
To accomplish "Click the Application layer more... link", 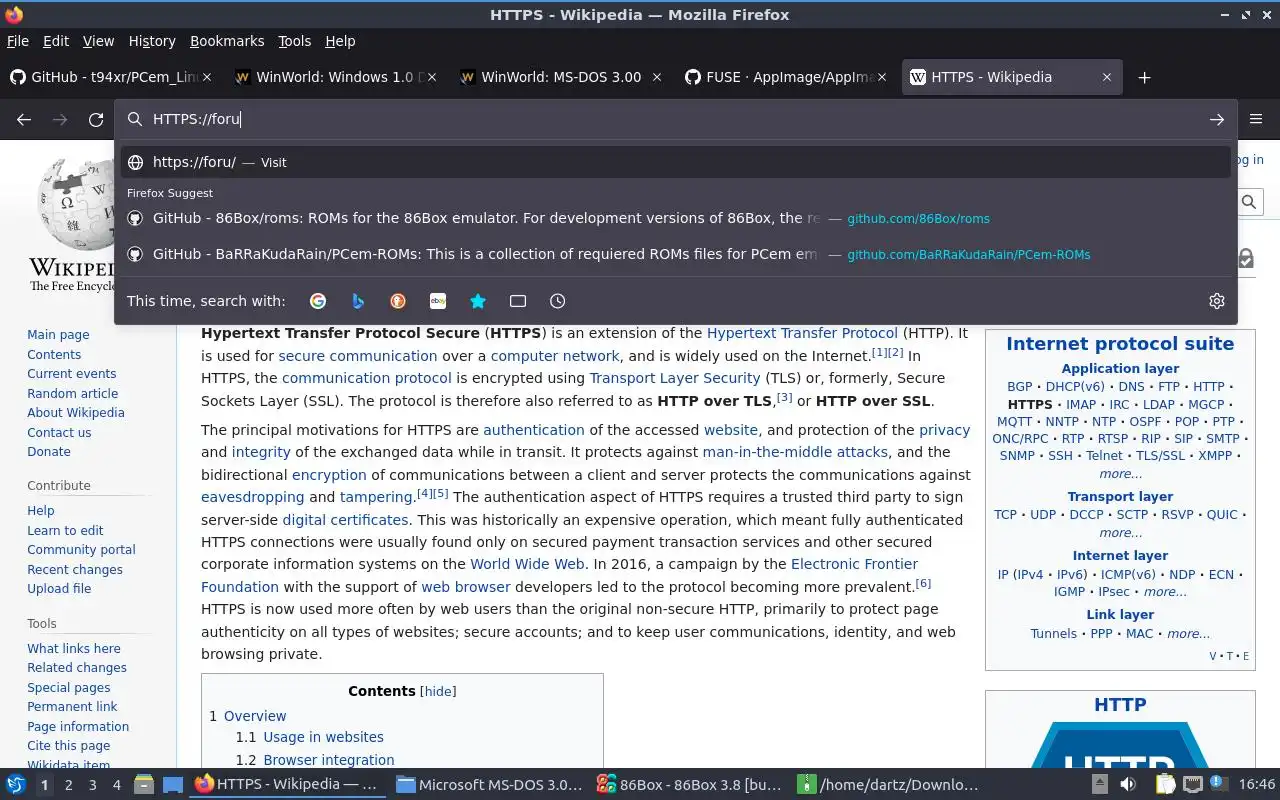I will pyautogui.click(x=1120, y=474).
